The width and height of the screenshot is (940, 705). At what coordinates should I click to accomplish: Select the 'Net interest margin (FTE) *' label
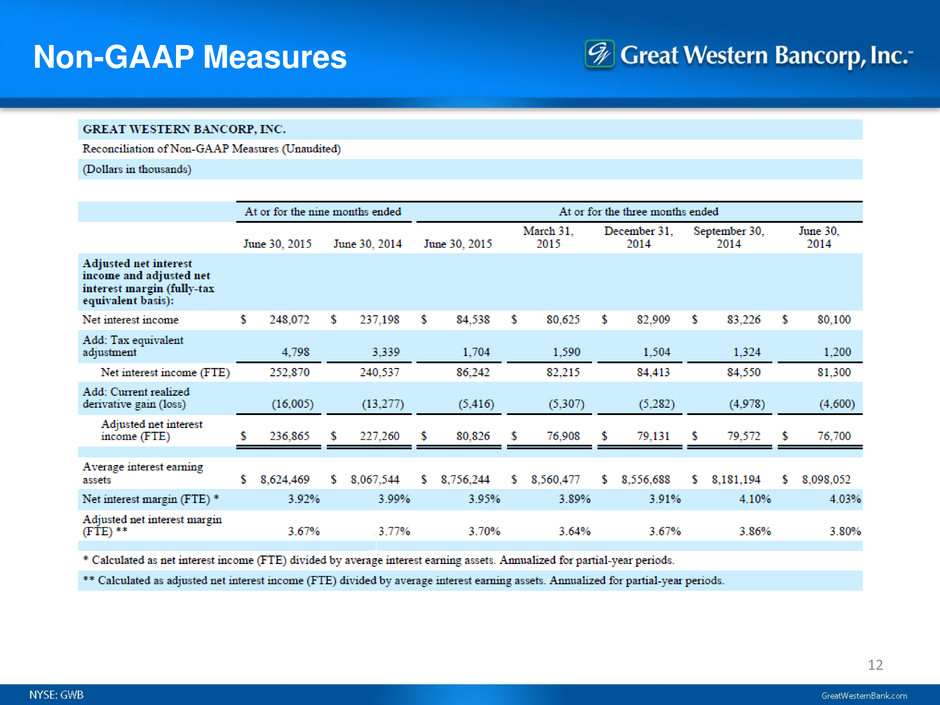click(150, 499)
